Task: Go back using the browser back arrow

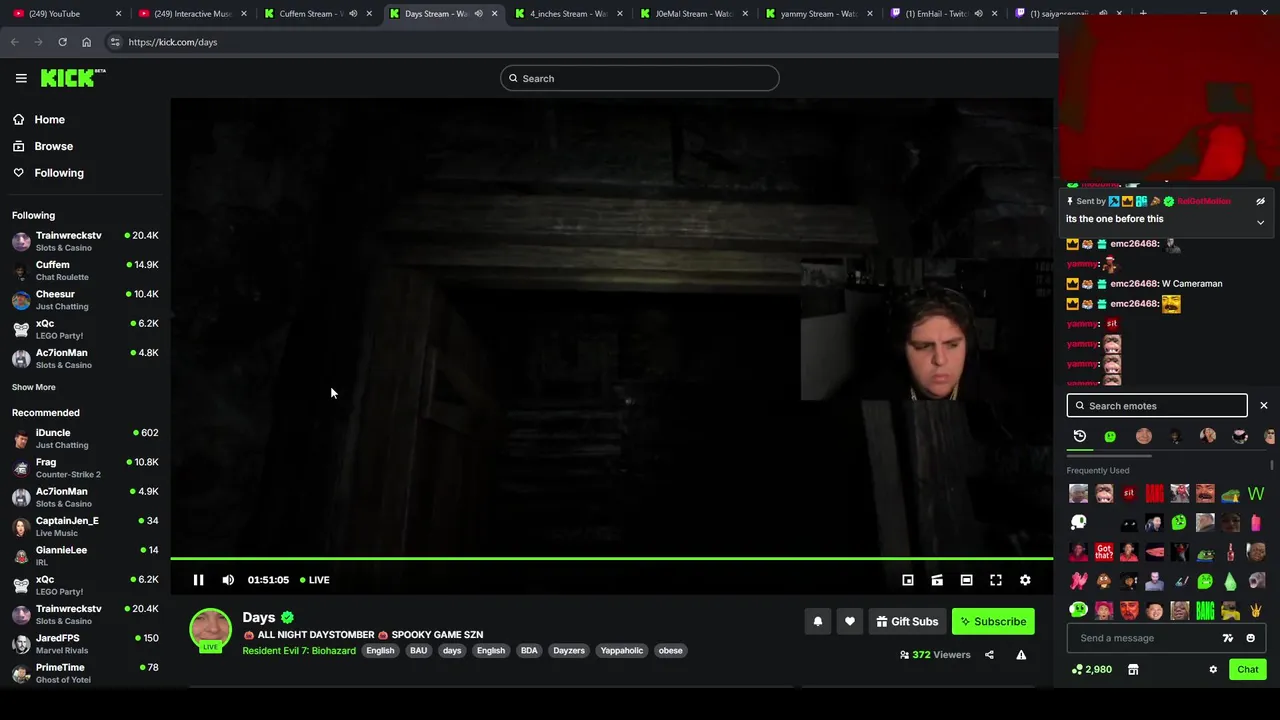Action: [x=14, y=42]
